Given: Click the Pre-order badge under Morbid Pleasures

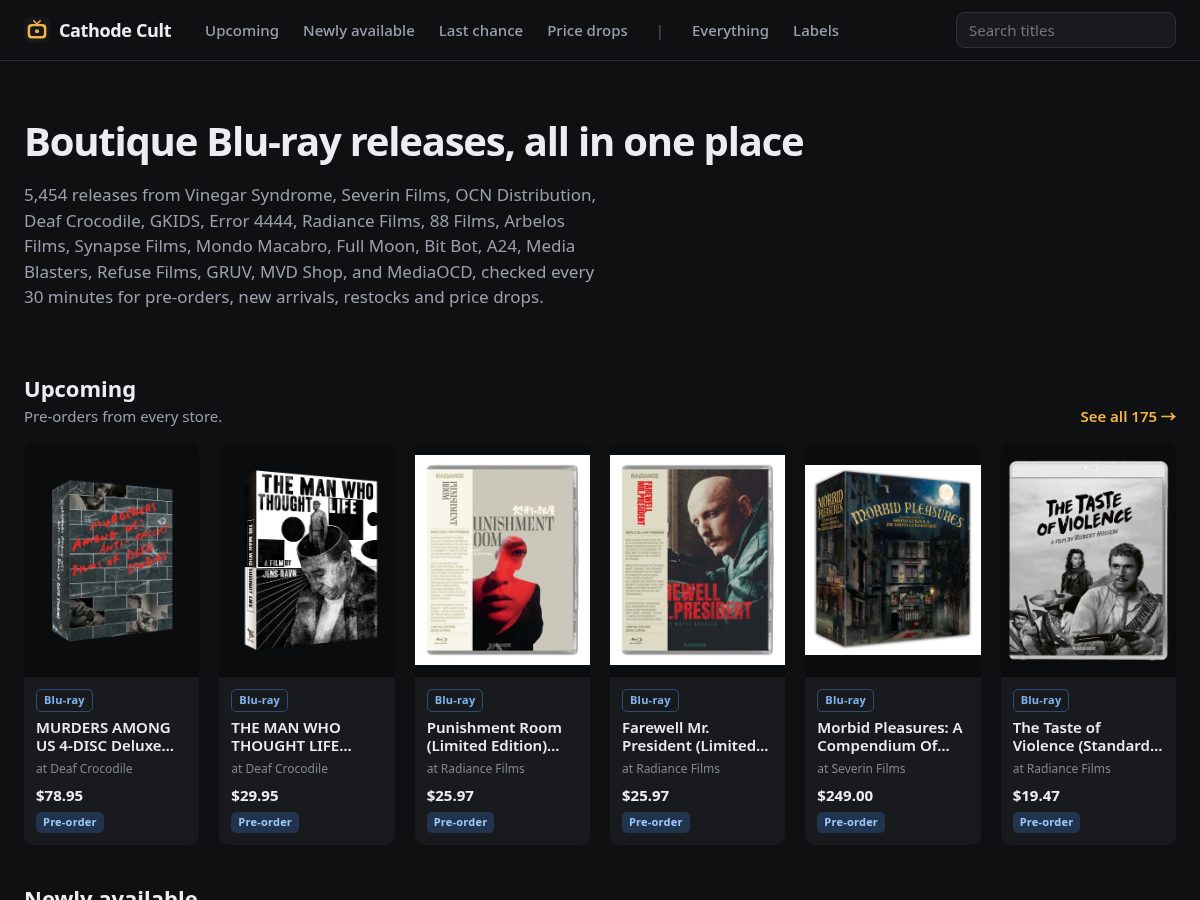Looking at the screenshot, I should (851, 822).
